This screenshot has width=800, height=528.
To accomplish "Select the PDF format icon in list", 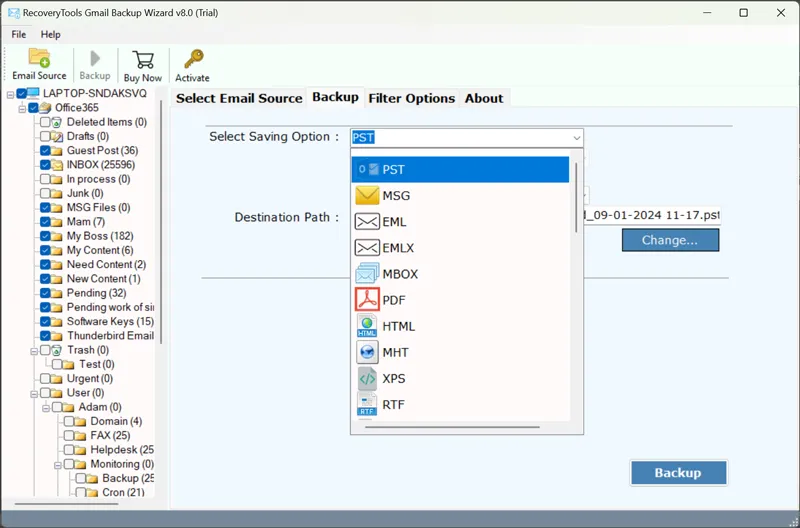I will tap(367, 300).
